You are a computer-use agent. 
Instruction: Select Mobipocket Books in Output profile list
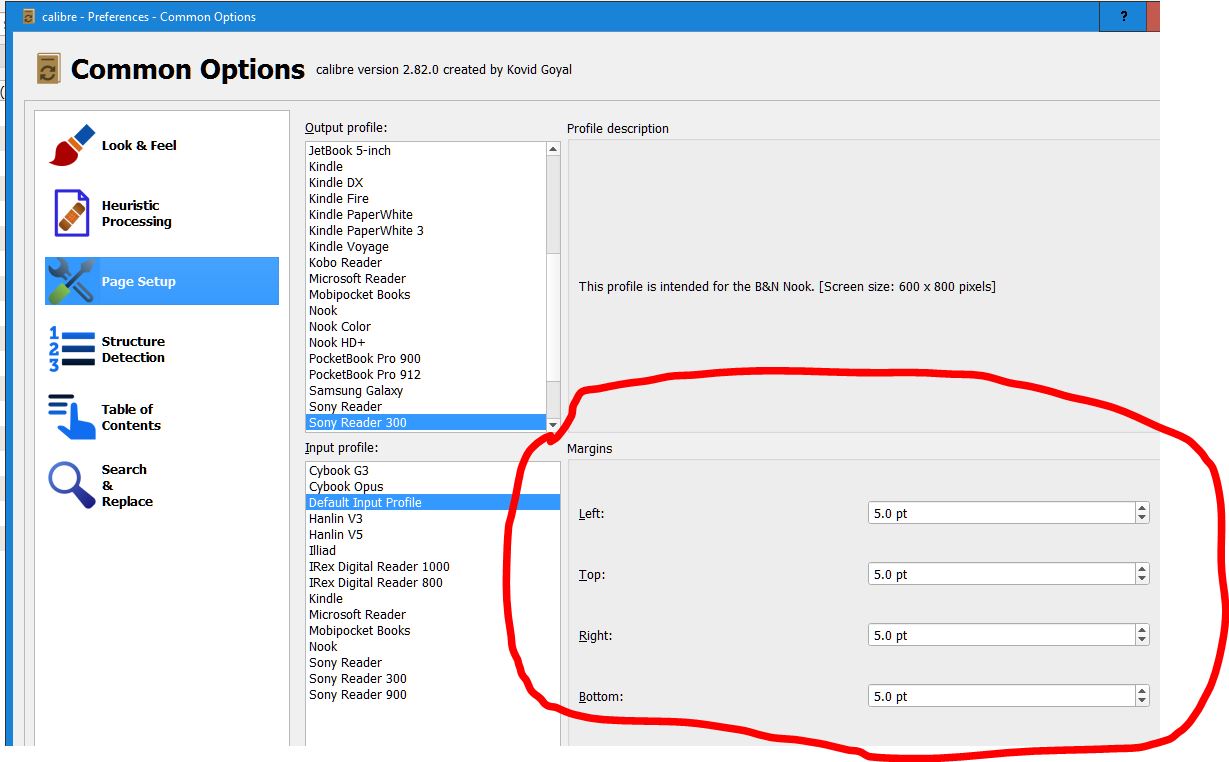coord(425,294)
